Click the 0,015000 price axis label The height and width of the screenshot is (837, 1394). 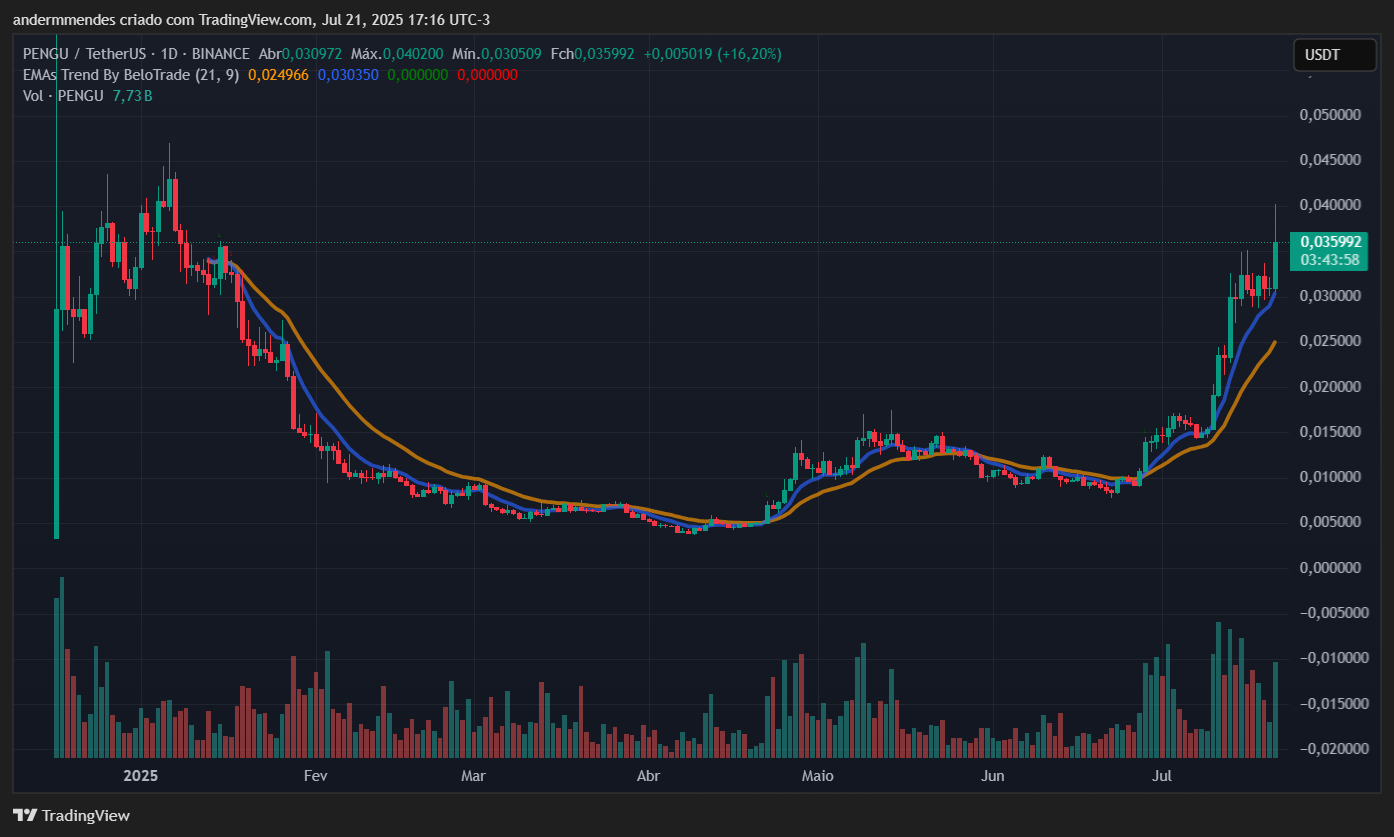pos(1329,432)
